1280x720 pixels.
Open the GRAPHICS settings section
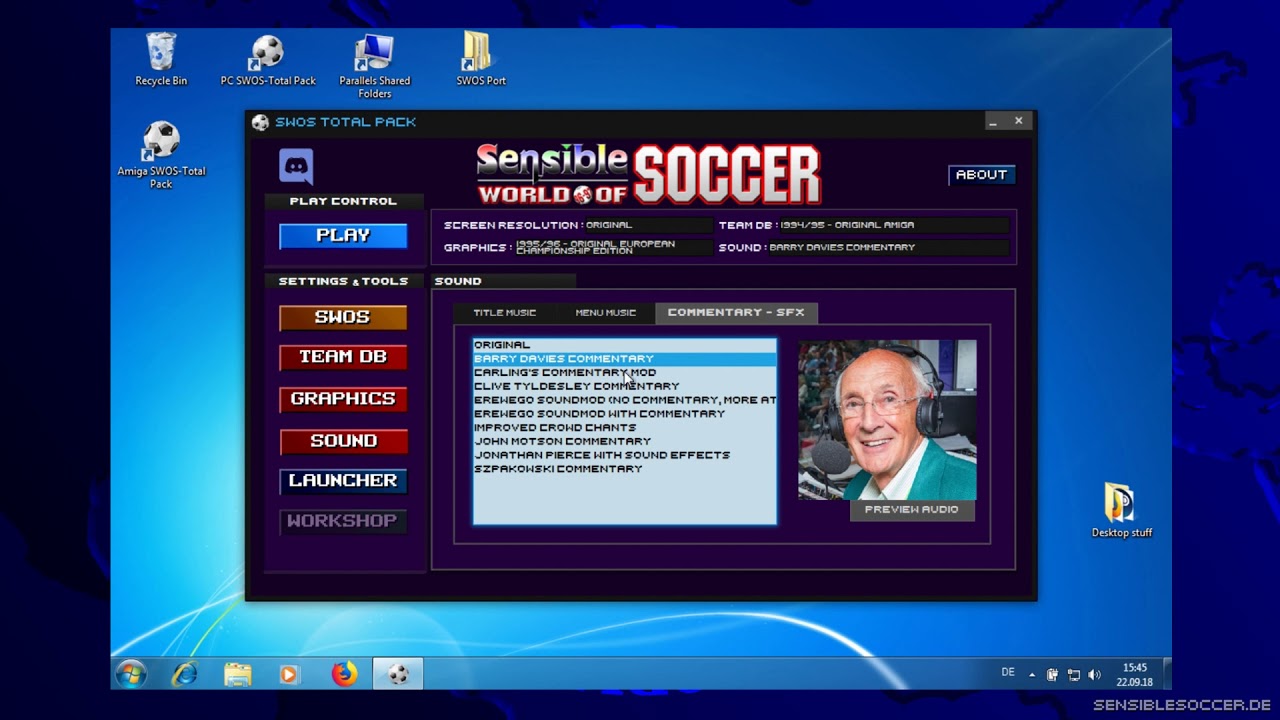343,399
